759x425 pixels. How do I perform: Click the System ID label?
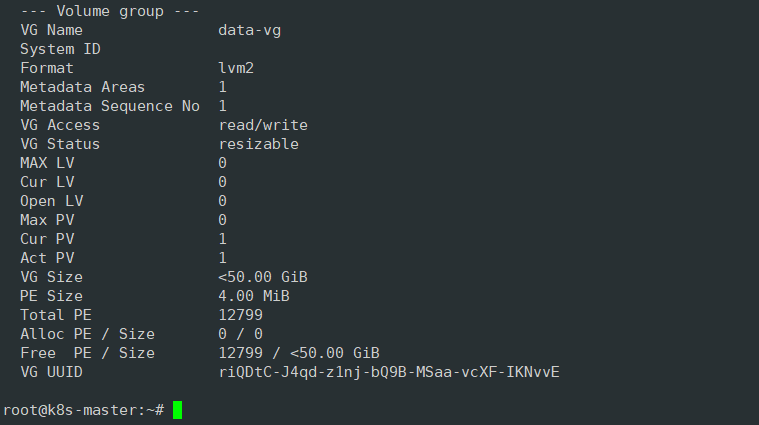pos(60,49)
